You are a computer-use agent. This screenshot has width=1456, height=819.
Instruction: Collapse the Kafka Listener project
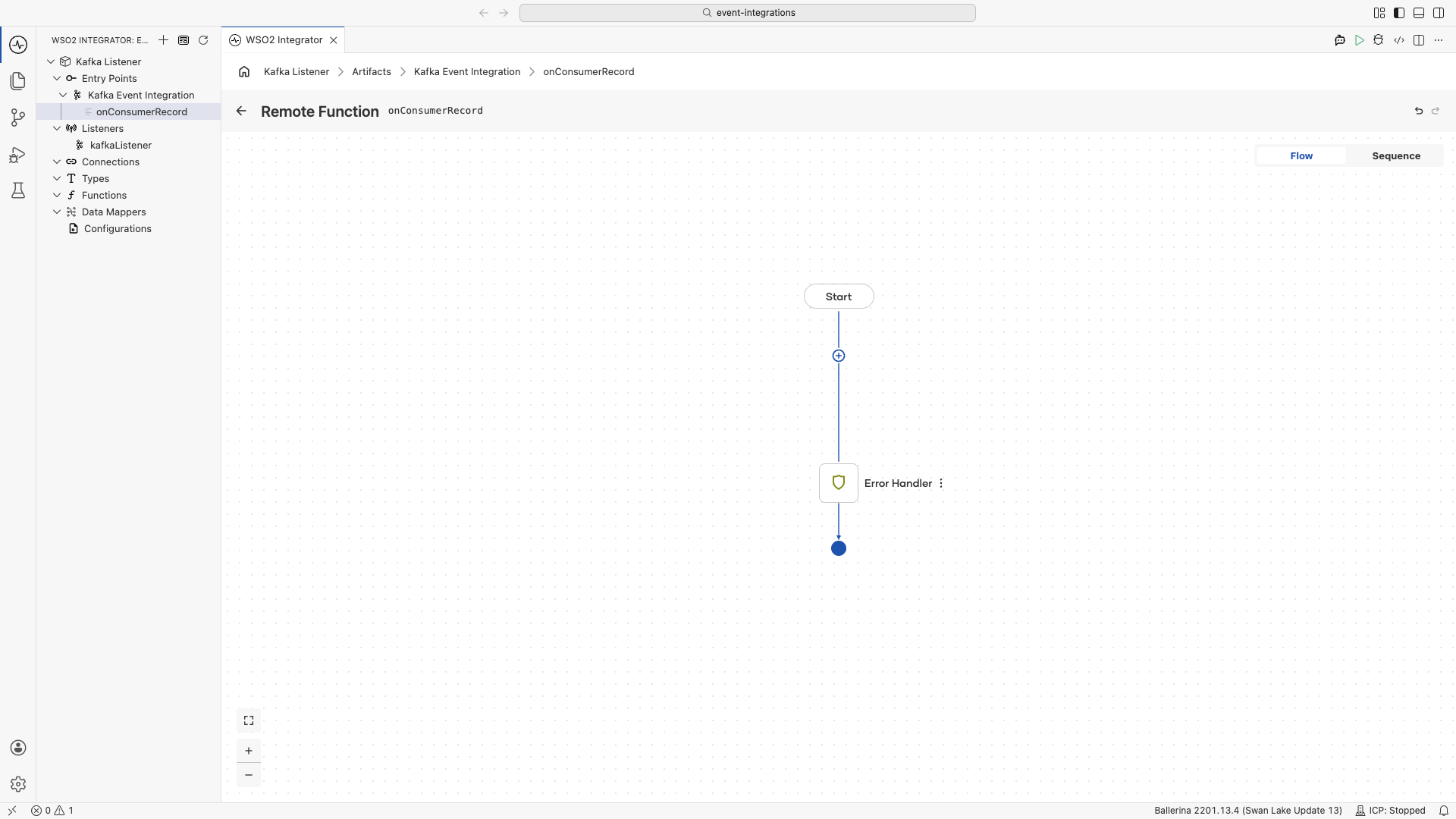51,61
